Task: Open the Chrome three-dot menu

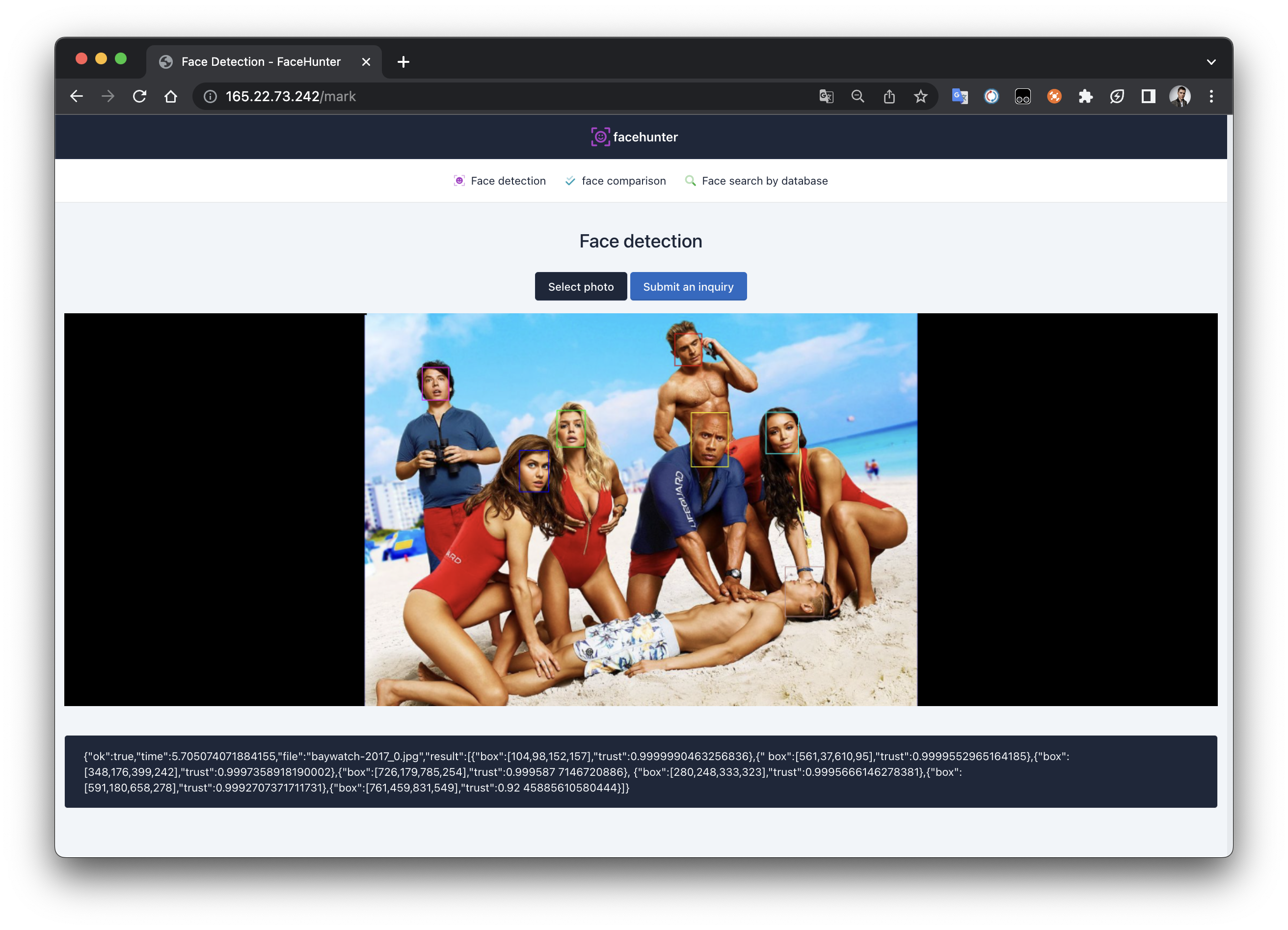Action: (x=1211, y=97)
